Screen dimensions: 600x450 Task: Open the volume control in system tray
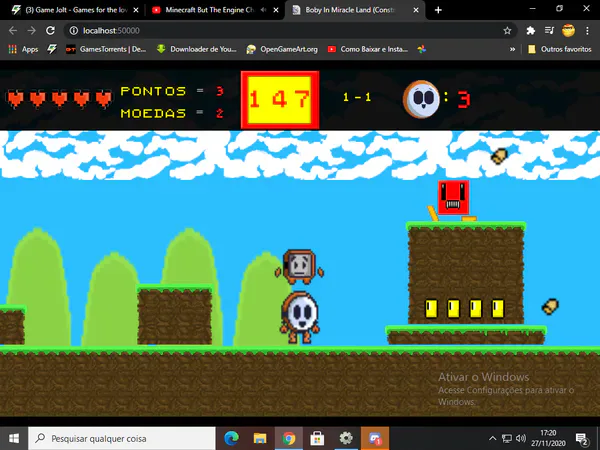(x=521, y=438)
